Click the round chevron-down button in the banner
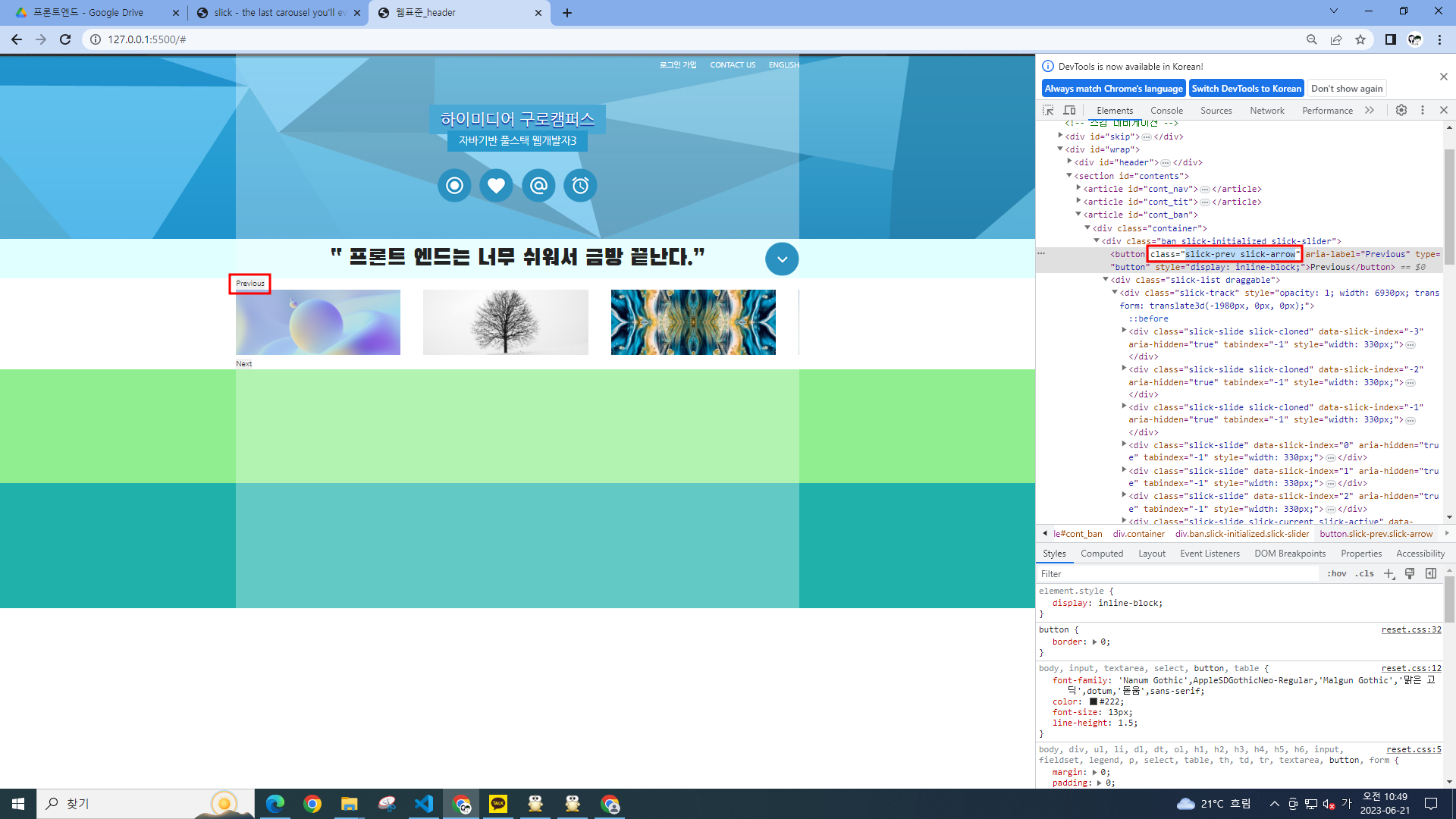 pyautogui.click(x=782, y=259)
